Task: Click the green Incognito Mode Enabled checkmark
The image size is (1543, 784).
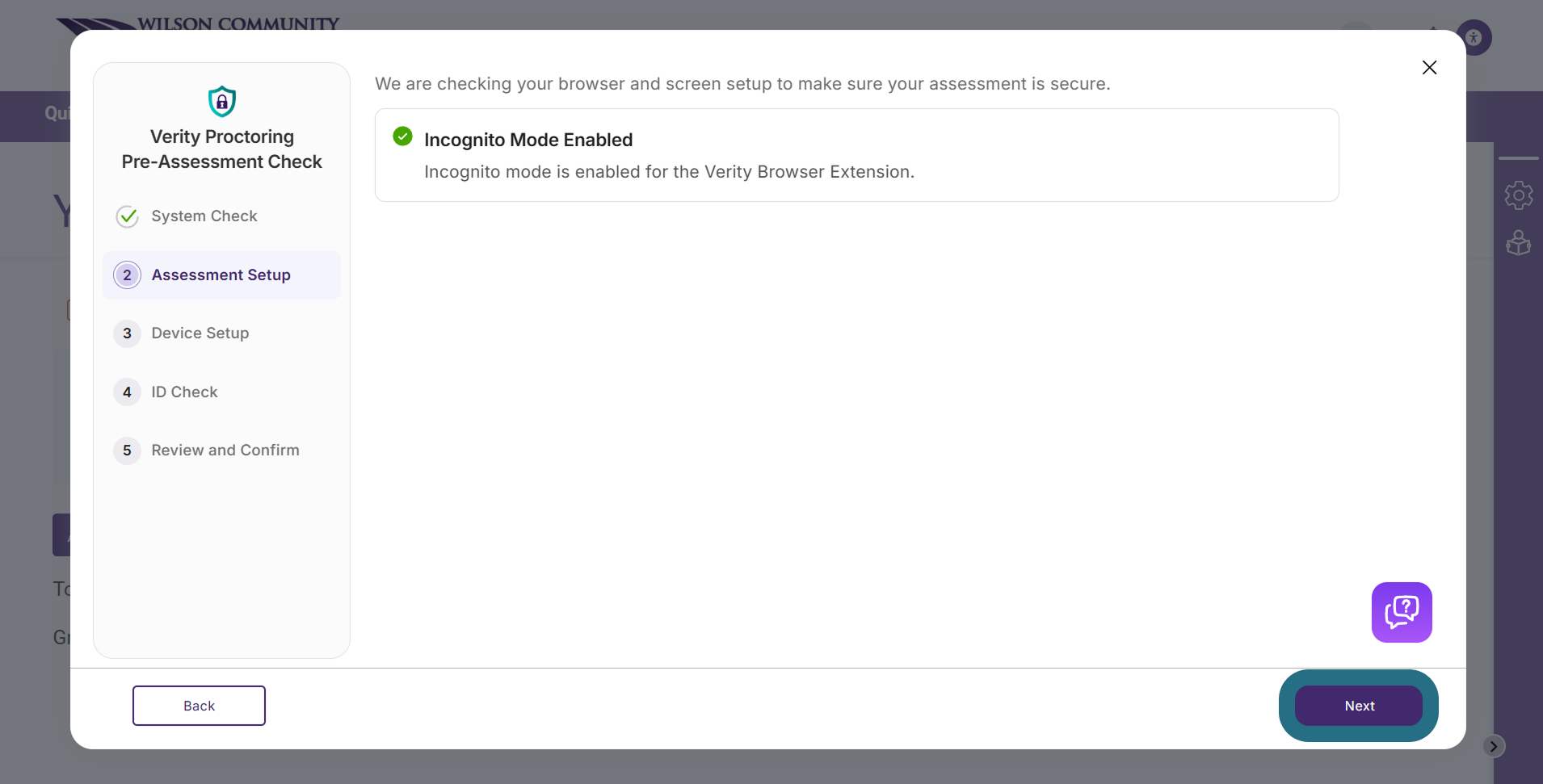Action: click(402, 136)
